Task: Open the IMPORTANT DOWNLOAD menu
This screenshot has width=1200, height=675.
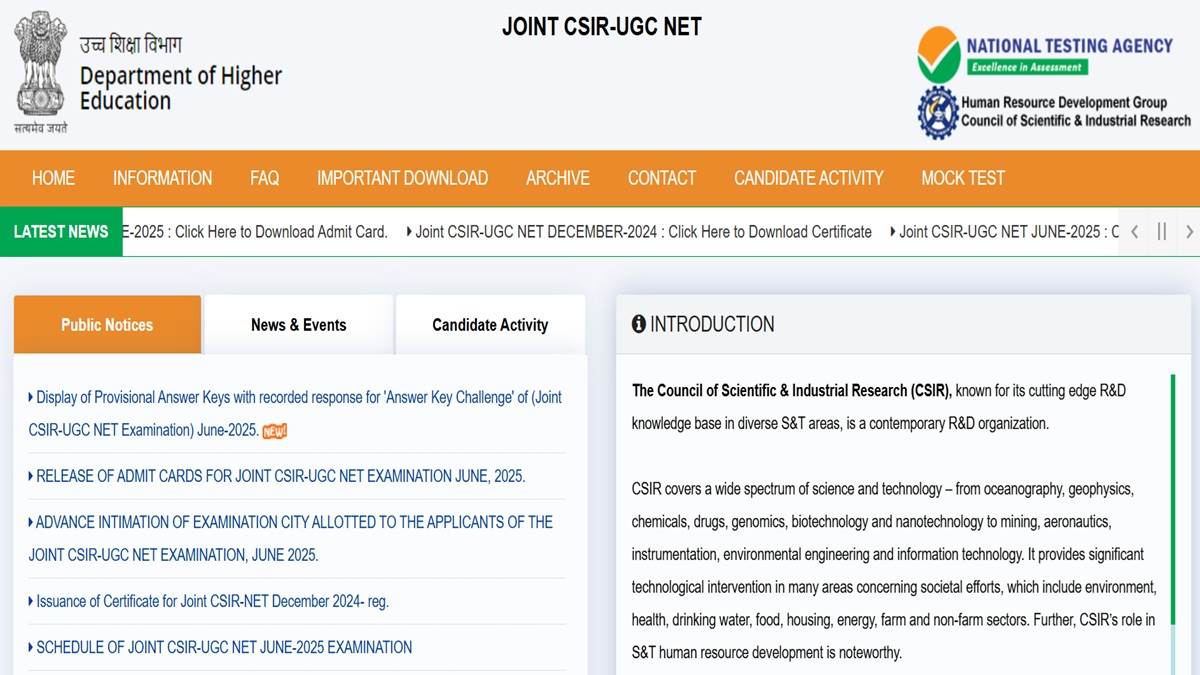Action: (x=402, y=178)
